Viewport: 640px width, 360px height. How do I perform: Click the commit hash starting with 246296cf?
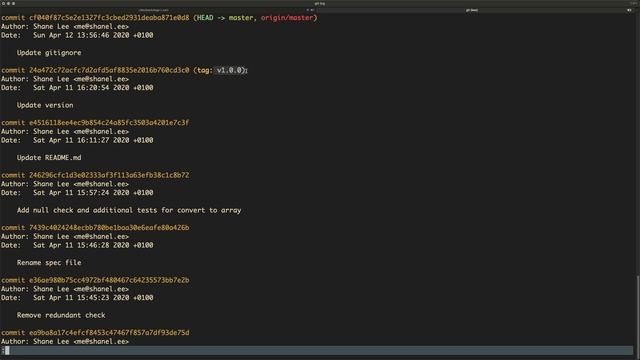click(x=109, y=175)
